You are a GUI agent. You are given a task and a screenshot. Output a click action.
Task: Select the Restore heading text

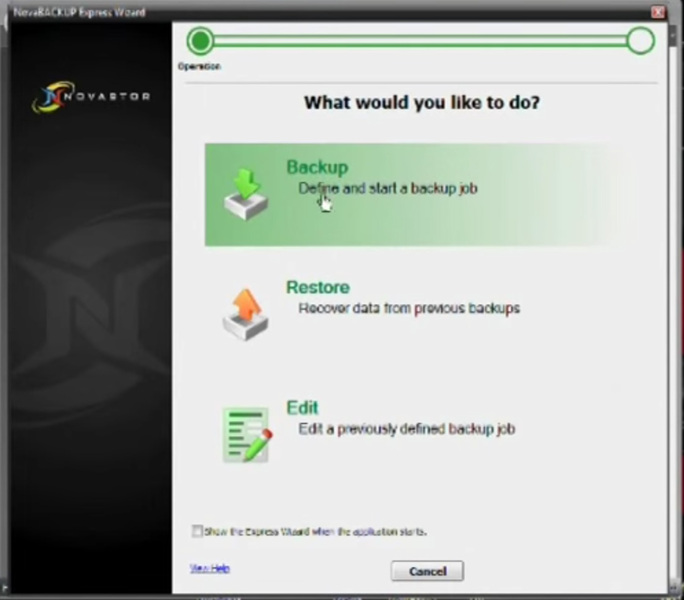tap(318, 287)
